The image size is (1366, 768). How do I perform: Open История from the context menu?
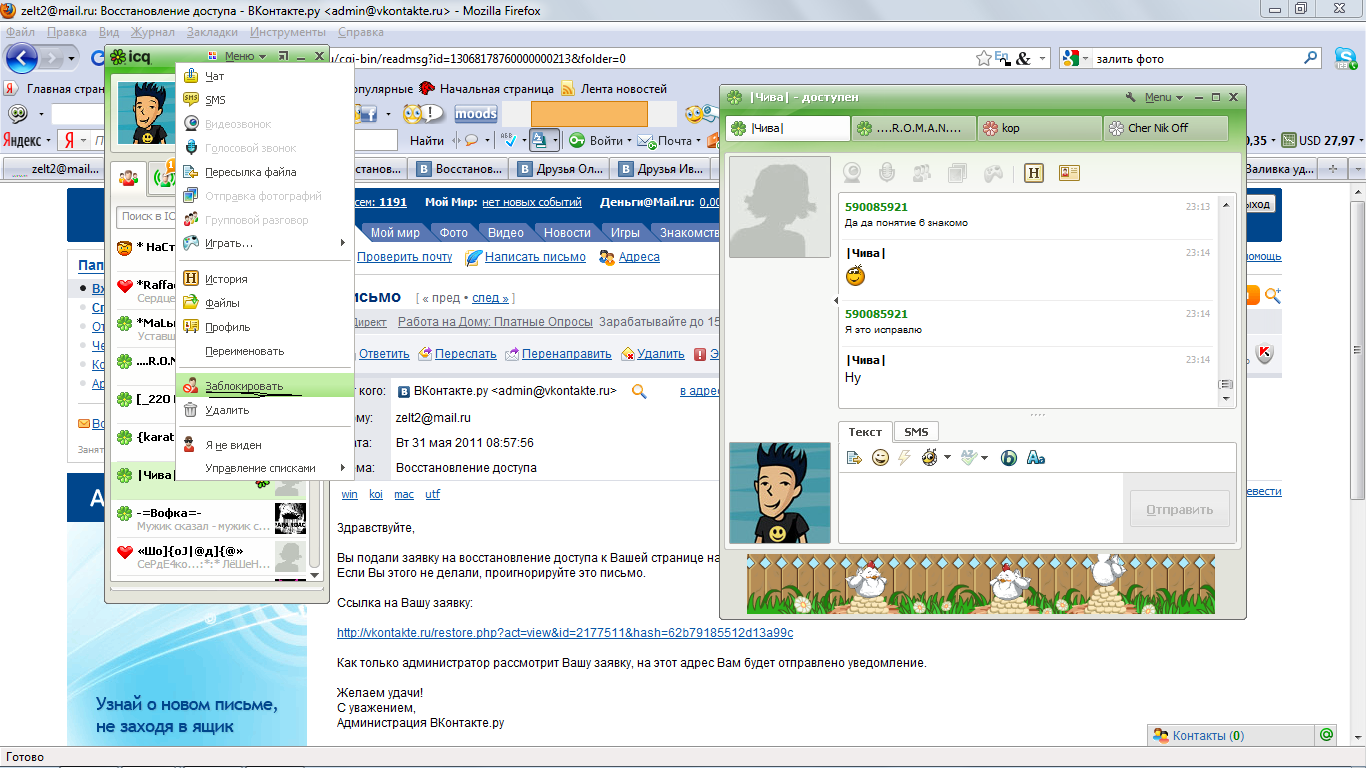(x=265, y=279)
